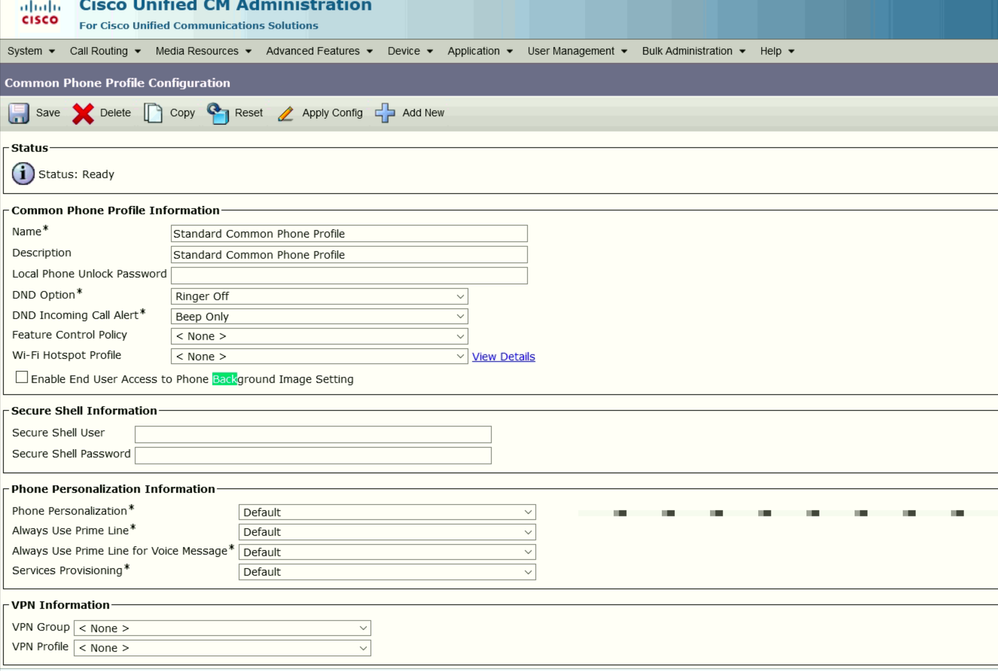Click the Common Phone Profile Information heading
Viewport: 998px width, 671px height.
[x=115, y=210]
